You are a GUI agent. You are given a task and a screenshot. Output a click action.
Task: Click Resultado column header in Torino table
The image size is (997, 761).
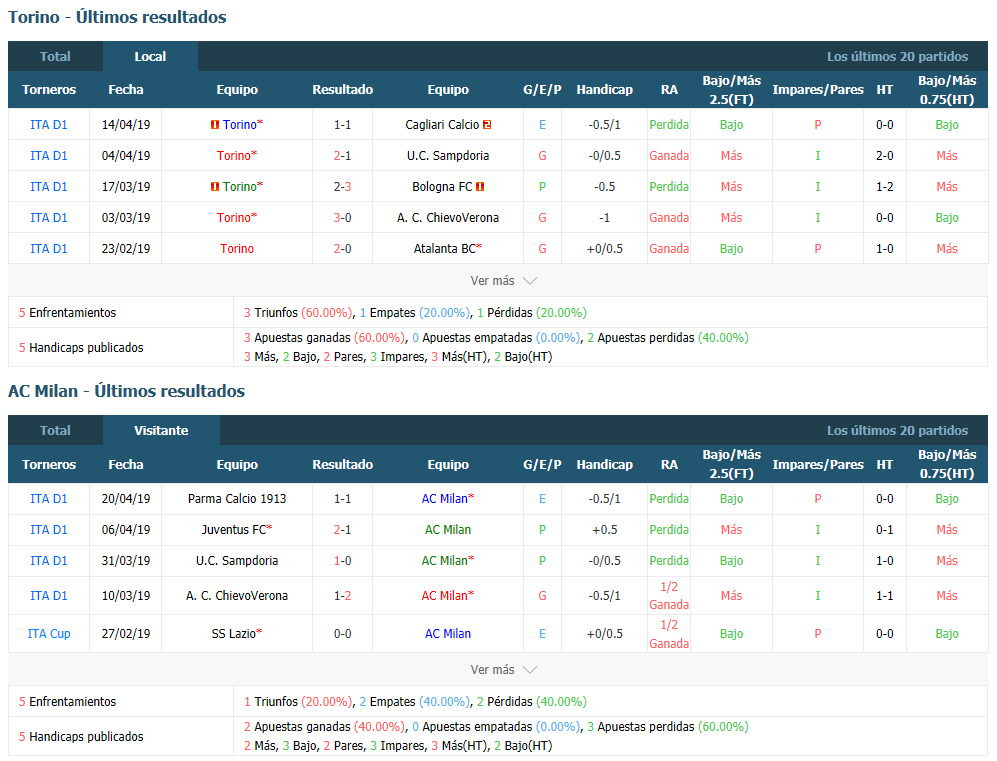(x=342, y=90)
